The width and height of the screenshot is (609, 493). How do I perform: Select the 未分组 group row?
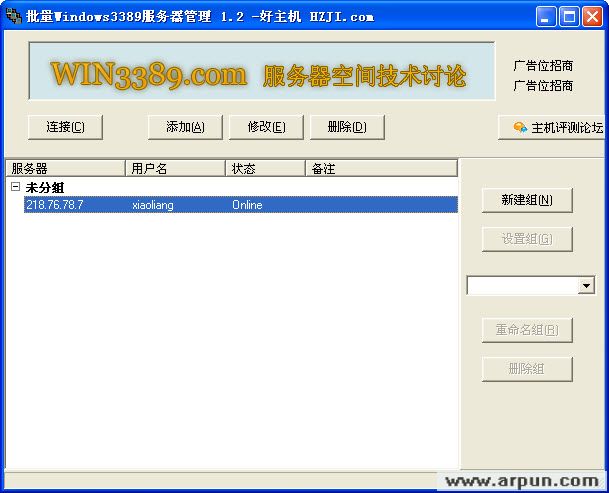click(45, 188)
